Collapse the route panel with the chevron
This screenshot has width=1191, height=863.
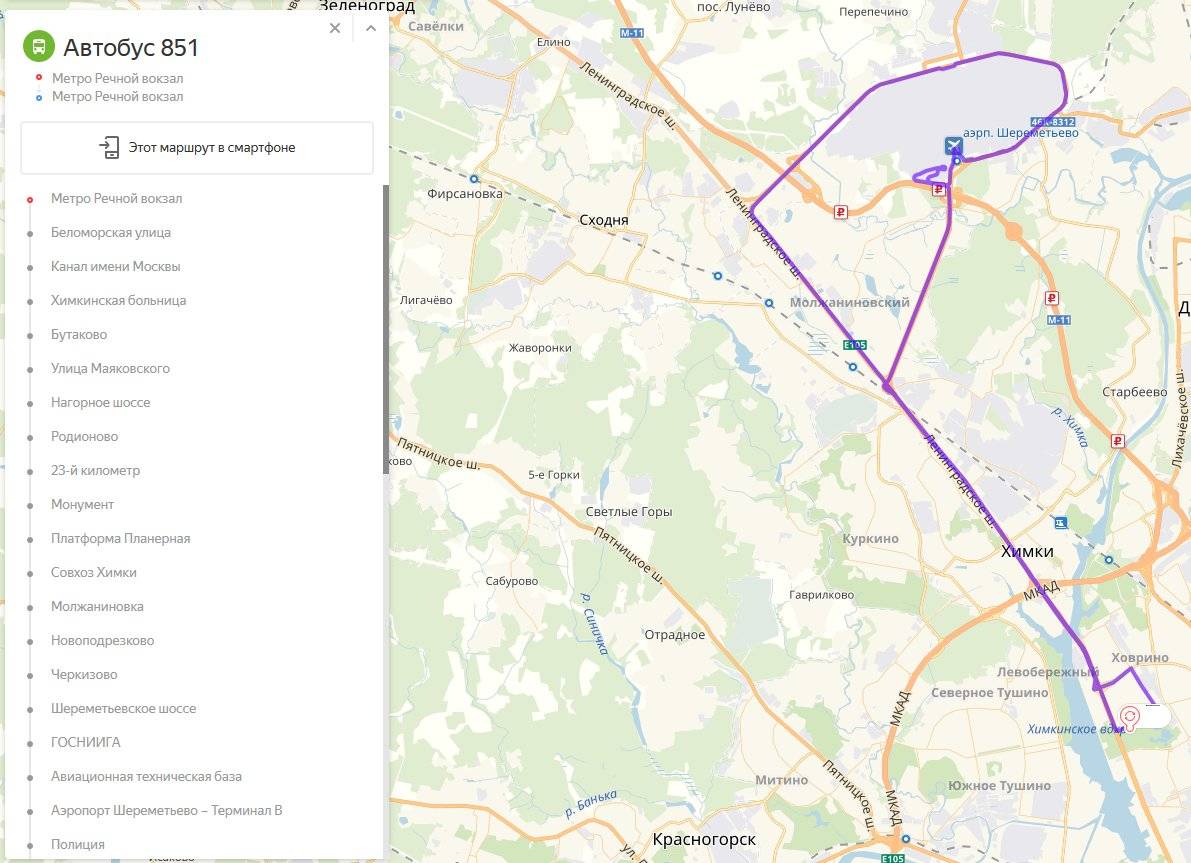371,28
